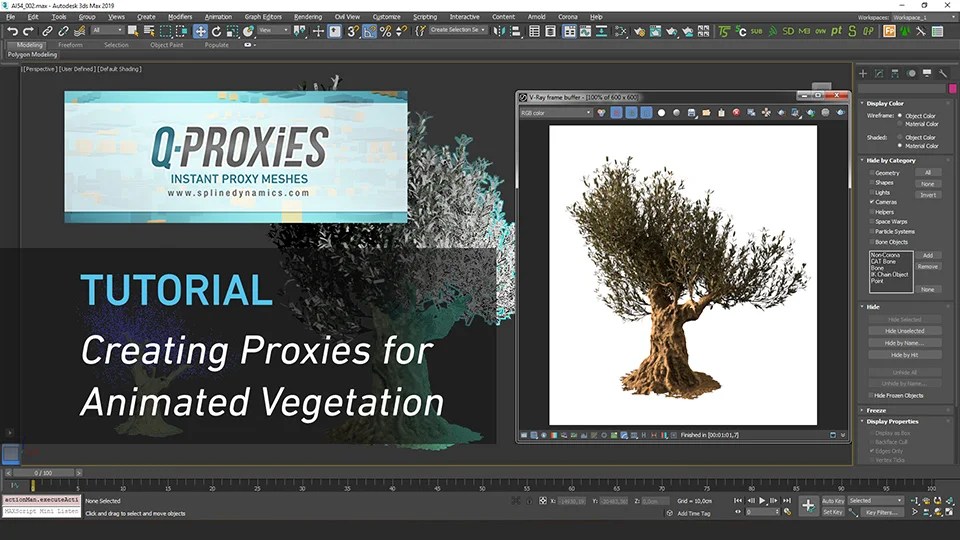This screenshot has height=540, width=960.
Task: Open the All selection filter dropdown
Action: pos(107,30)
